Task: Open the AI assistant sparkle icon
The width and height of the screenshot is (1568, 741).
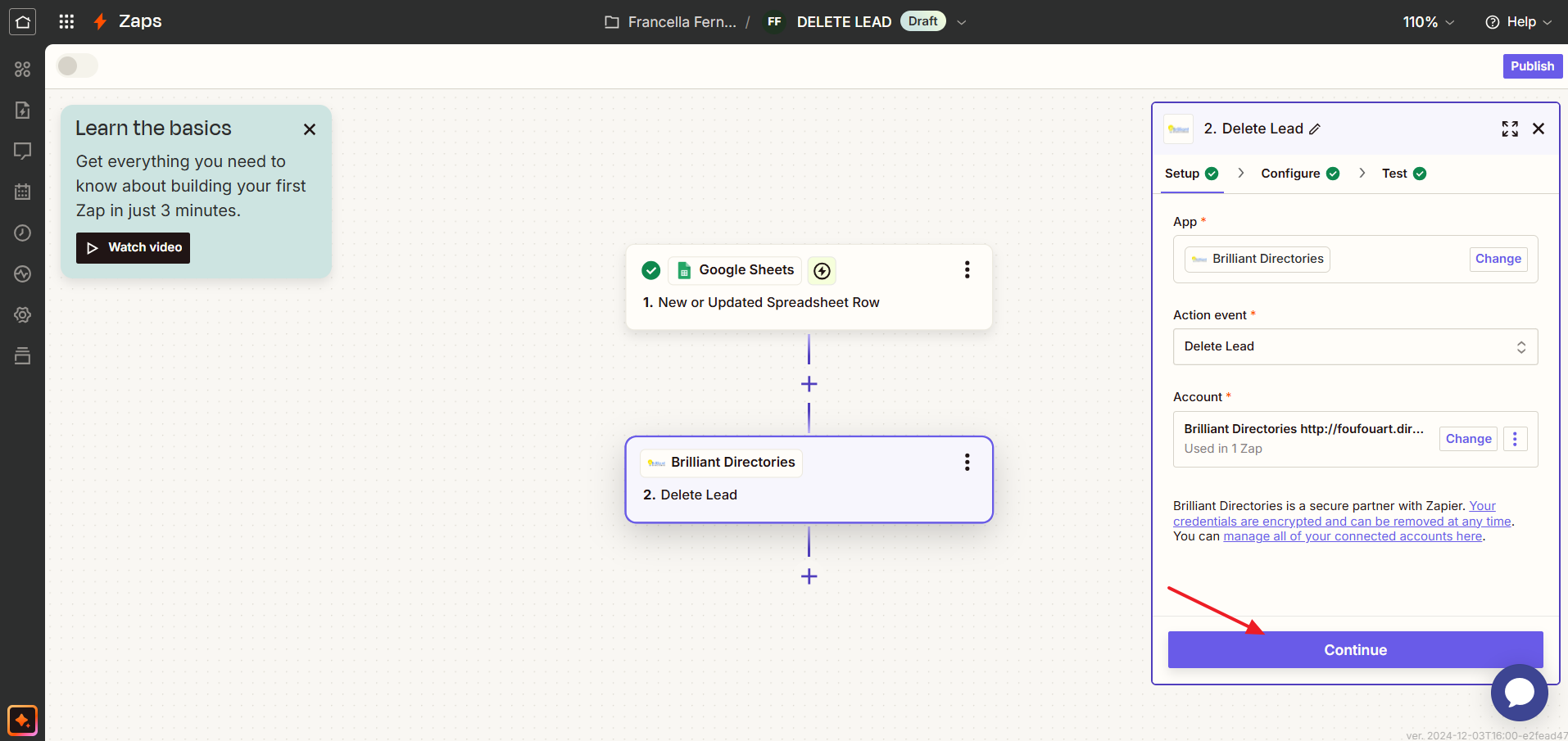Action: 22,721
